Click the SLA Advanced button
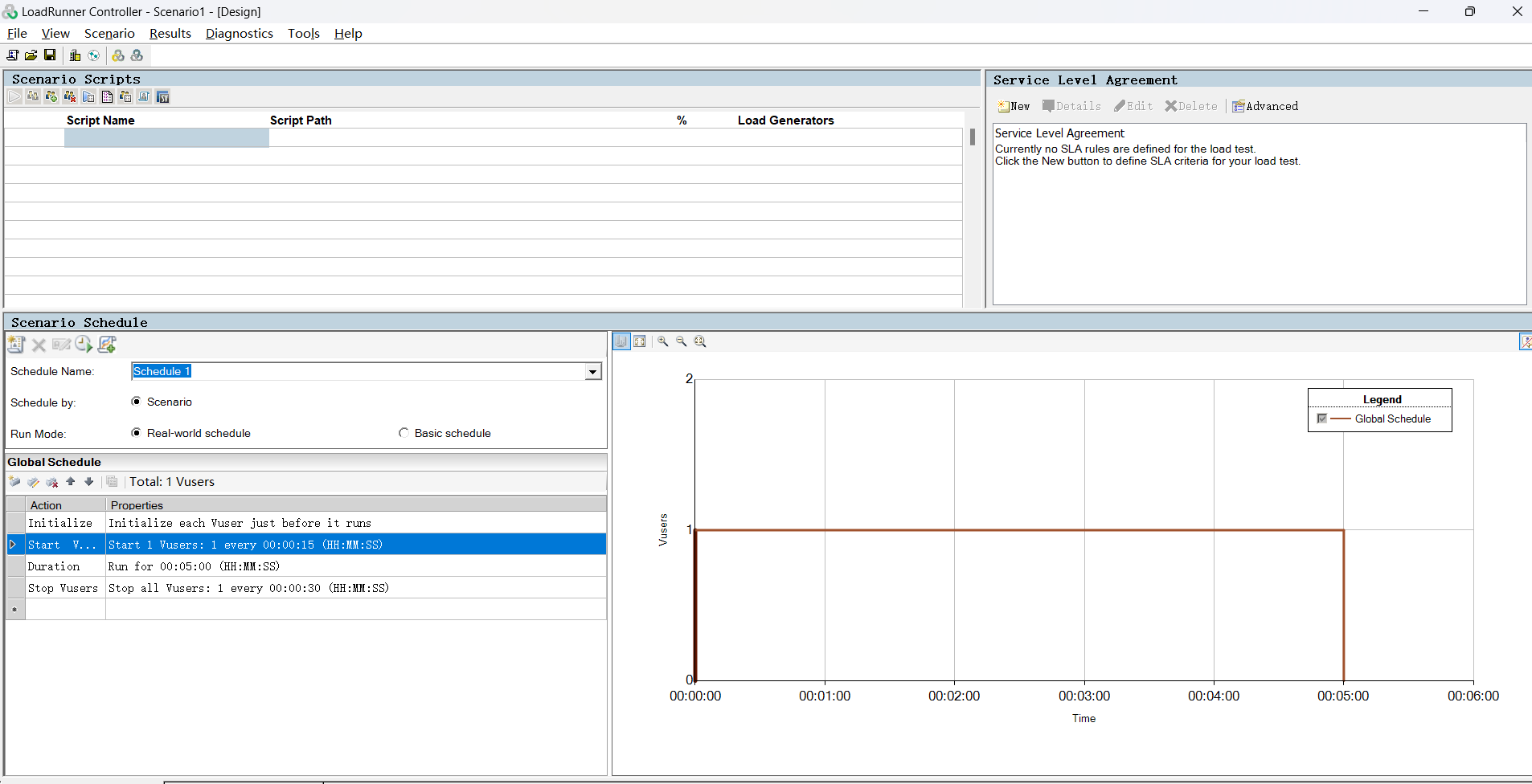This screenshot has width=1532, height=784. (1265, 106)
